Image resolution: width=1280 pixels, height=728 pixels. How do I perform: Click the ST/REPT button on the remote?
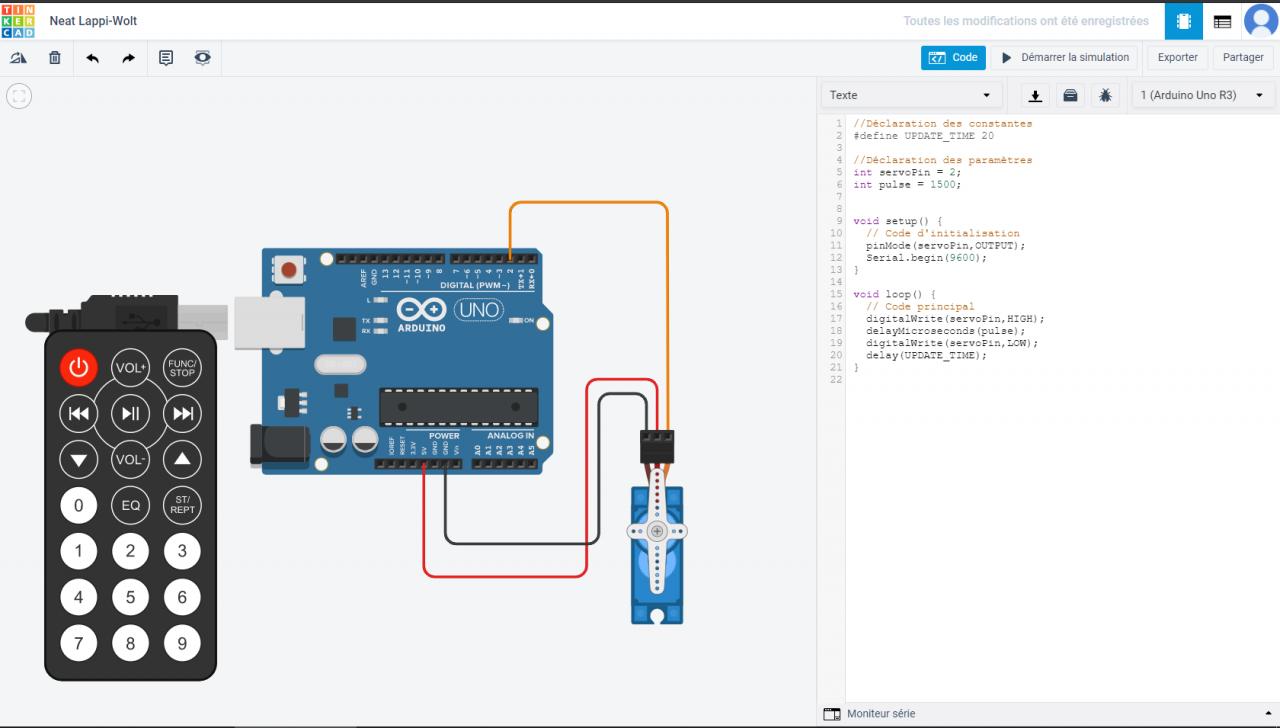tap(182, 505)
